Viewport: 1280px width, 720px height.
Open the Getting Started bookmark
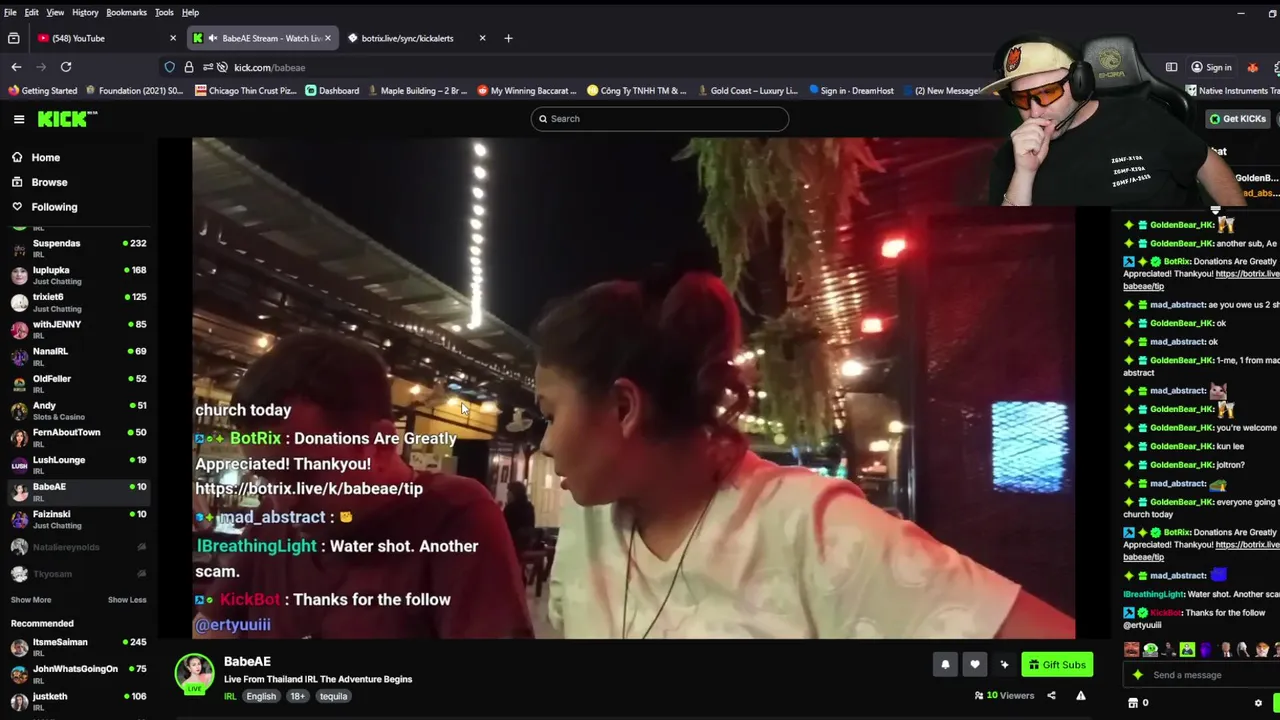42,91
